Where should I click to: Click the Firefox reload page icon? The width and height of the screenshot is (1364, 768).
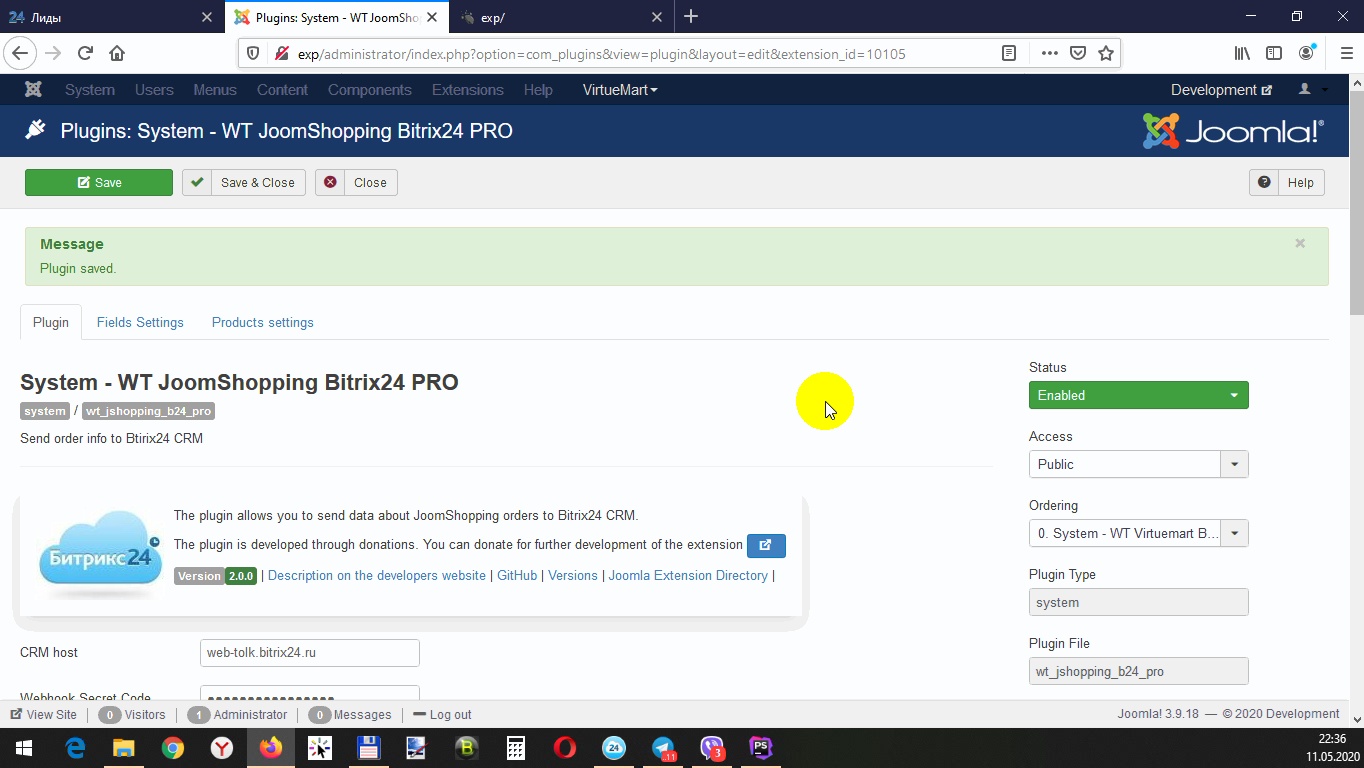[x=85, y=54]
